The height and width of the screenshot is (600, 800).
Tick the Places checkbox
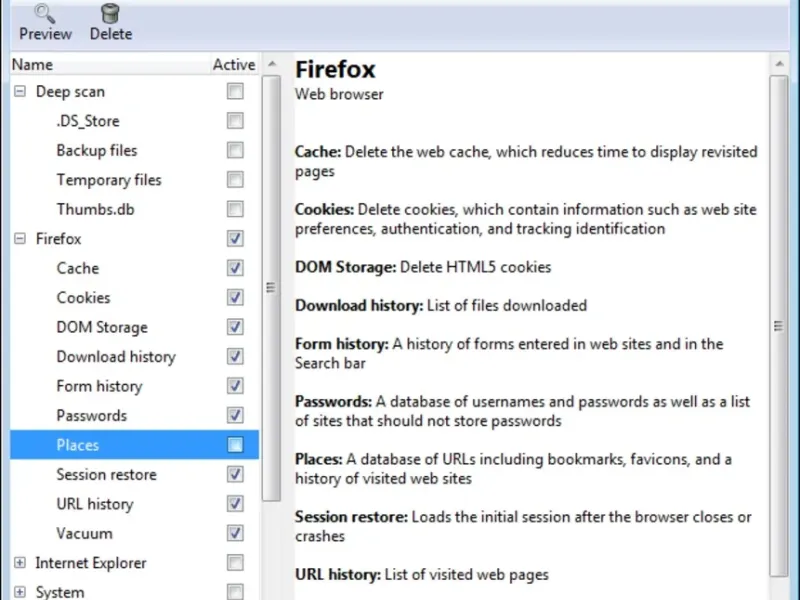click(x=235, y=445)
